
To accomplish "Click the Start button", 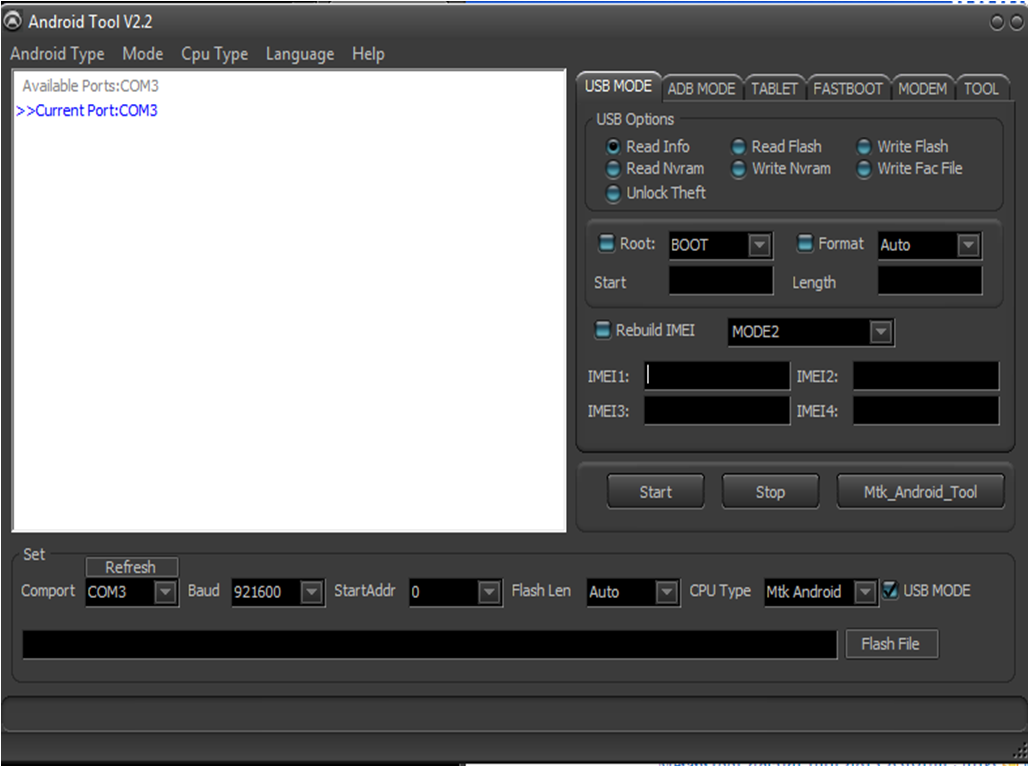I will point(656,491).
